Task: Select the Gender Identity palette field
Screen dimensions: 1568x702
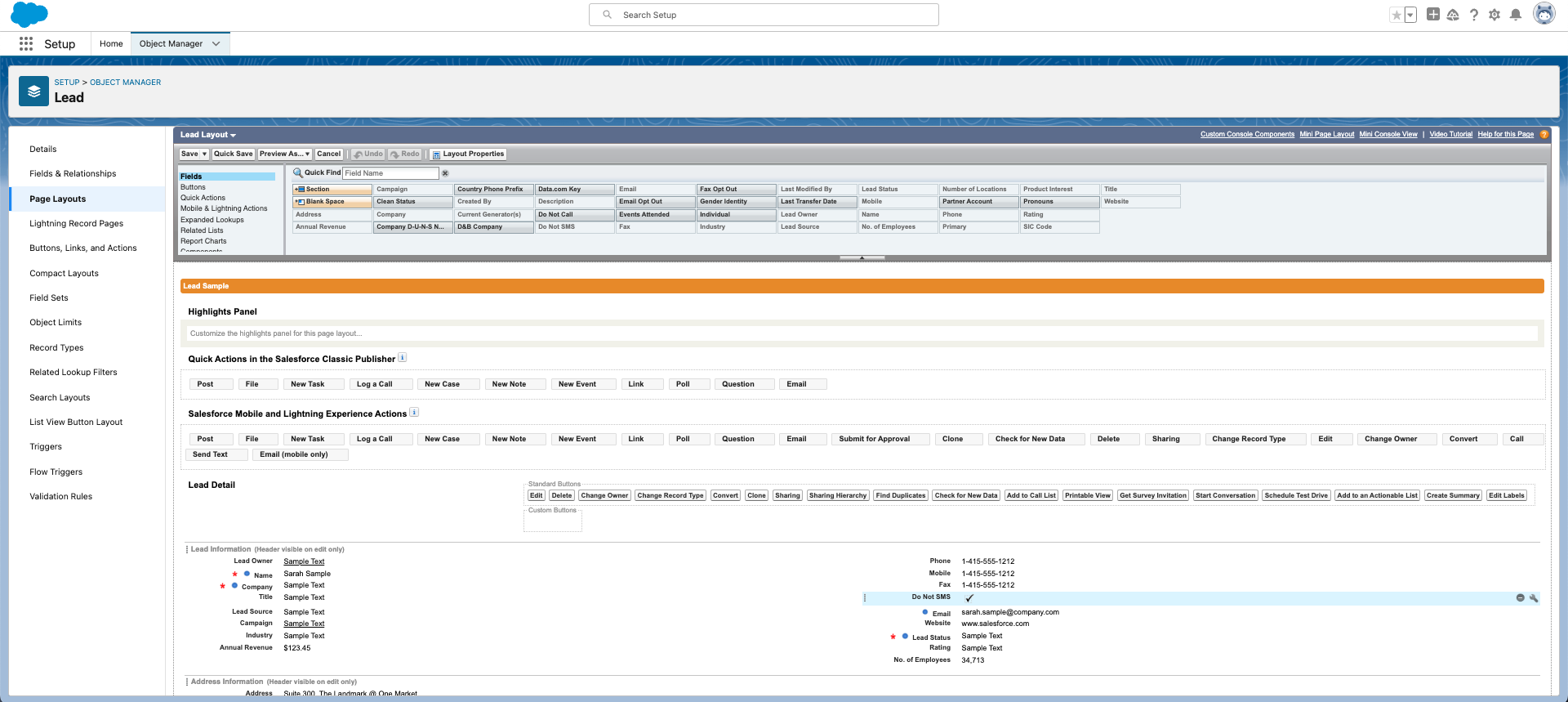Action: [x=737, y=202]
